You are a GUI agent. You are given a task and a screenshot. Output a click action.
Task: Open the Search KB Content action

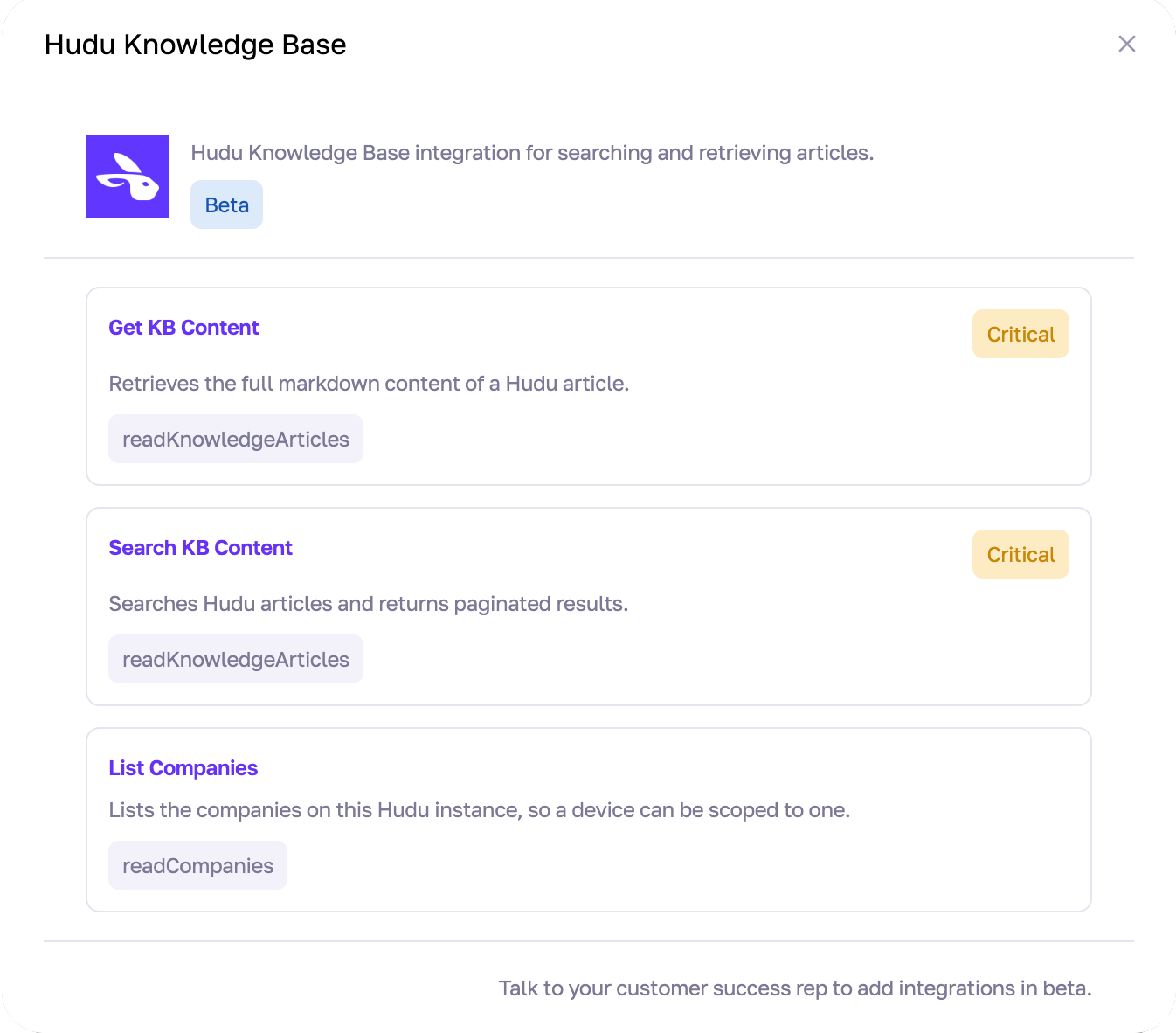pos(200,548)
